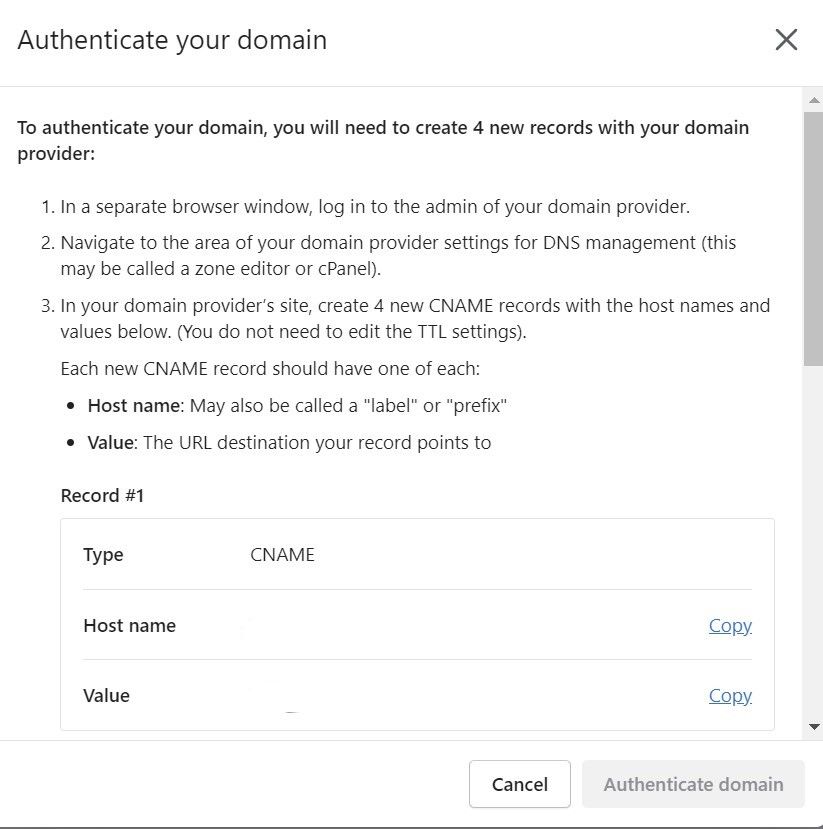Click the vertical scrollbar thumb
The image size is (823, 829).
(x=813, y=238)
